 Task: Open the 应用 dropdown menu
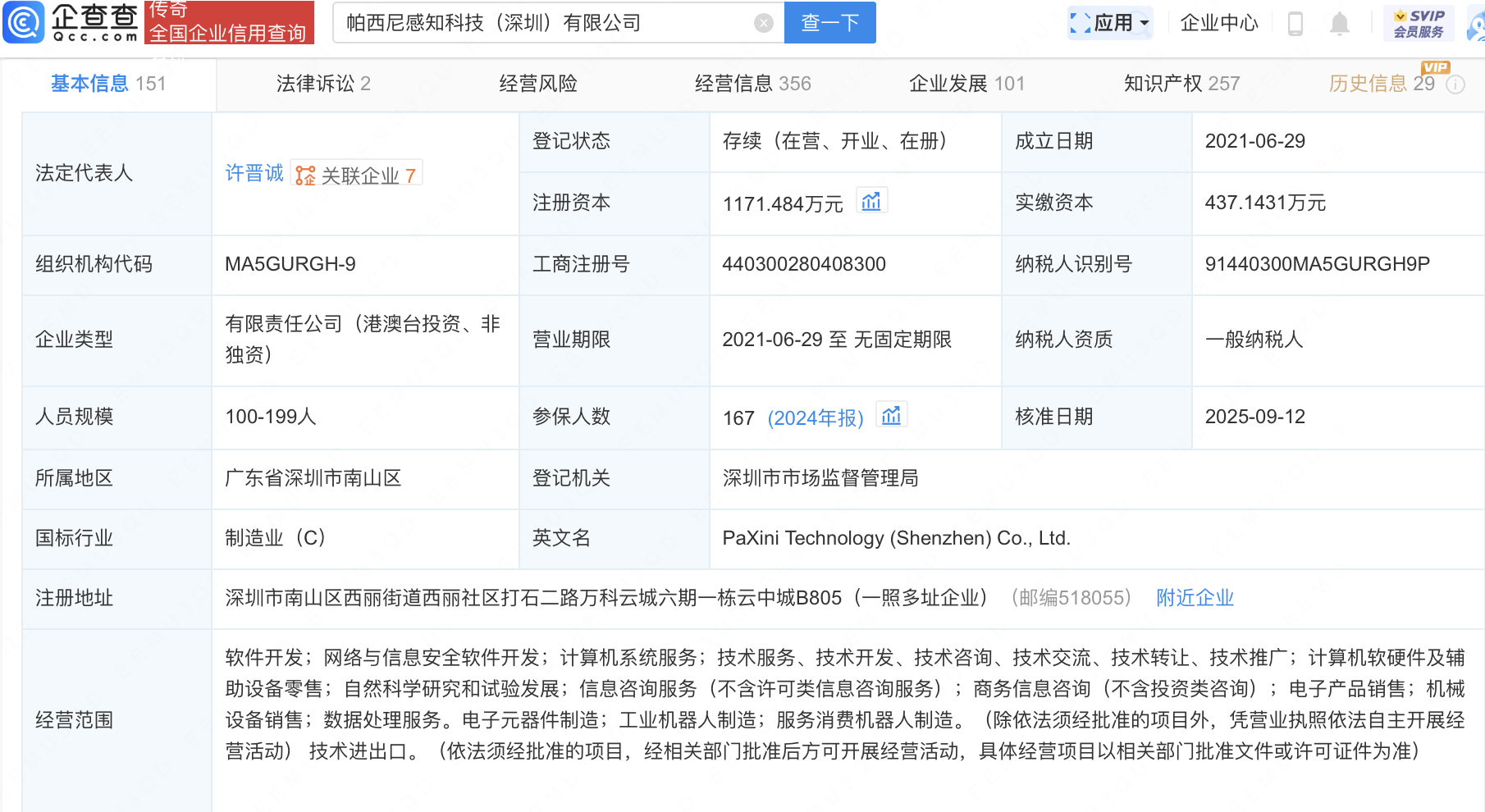(x=1111, y=23)
